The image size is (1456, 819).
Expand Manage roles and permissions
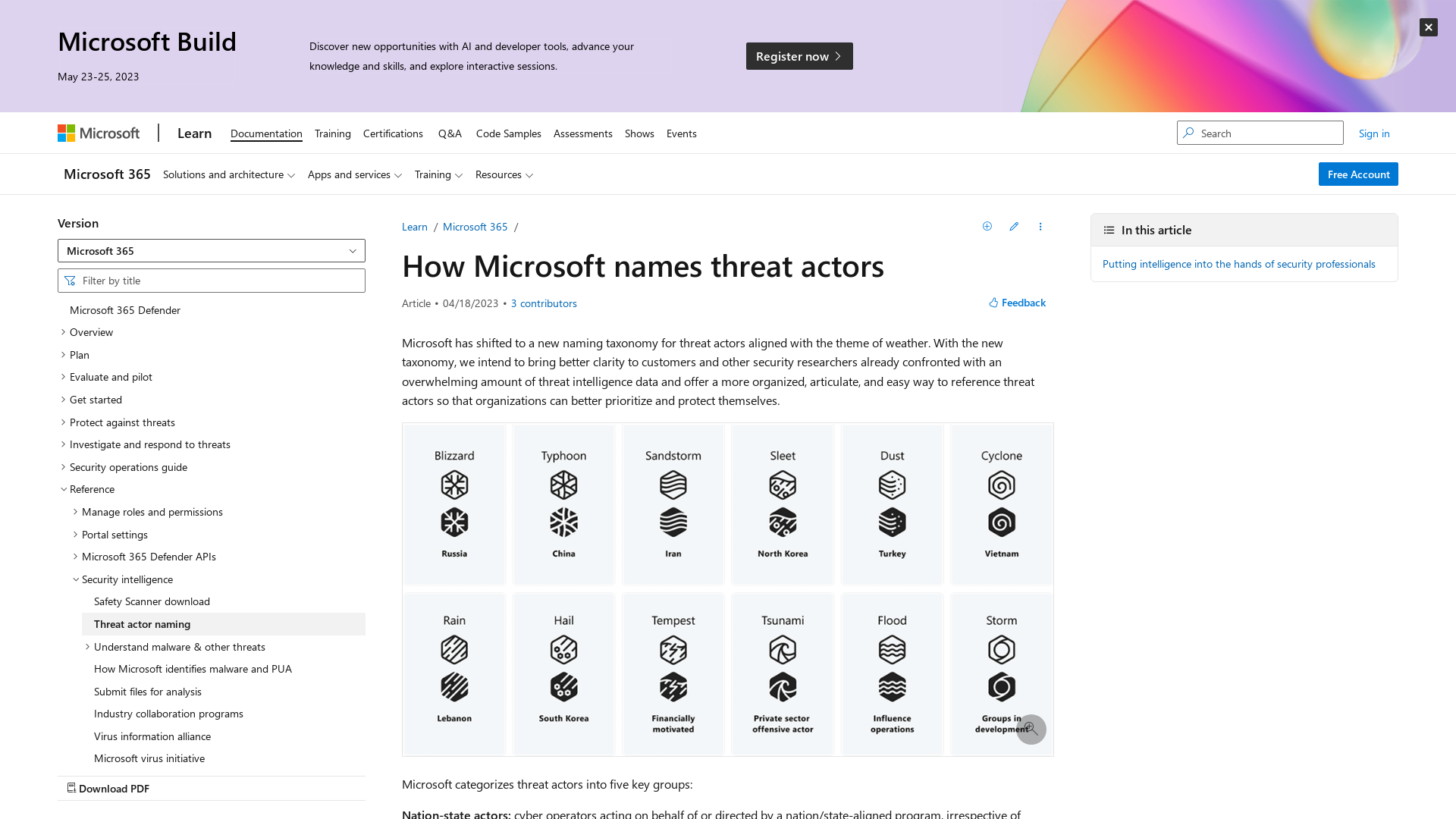[76, 512]
